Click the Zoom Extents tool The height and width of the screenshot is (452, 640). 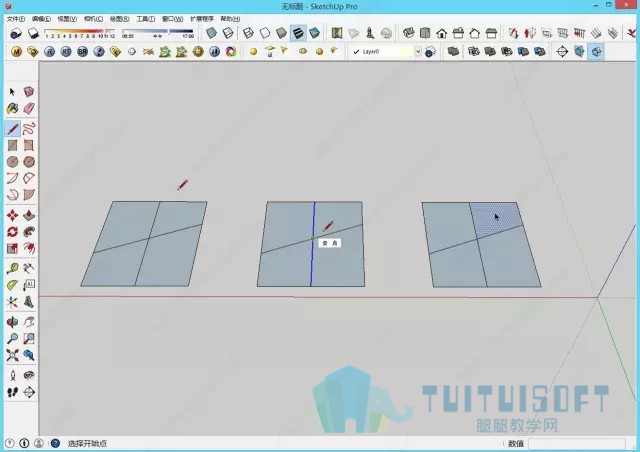point(12,355)
